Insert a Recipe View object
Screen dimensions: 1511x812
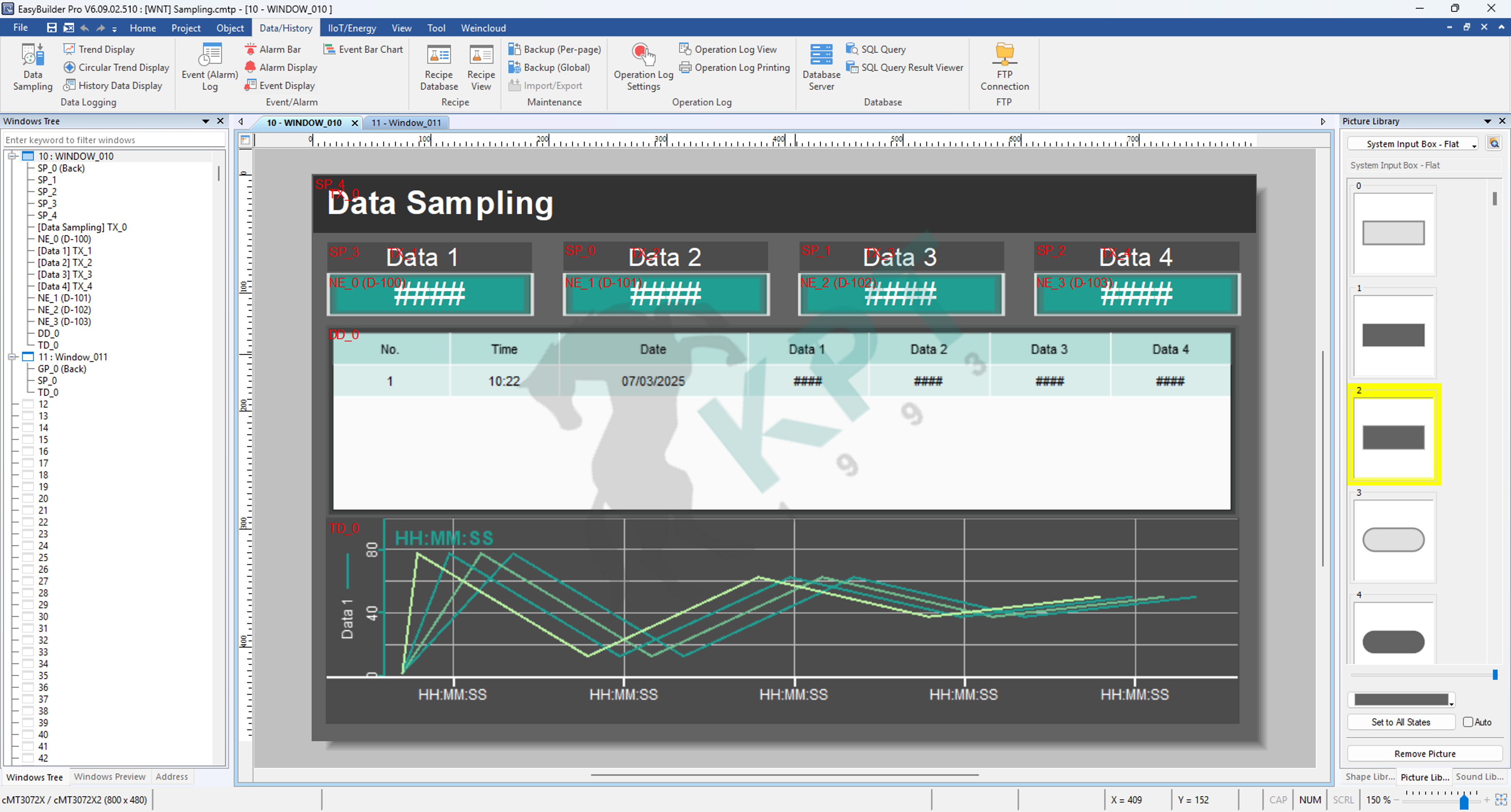coord(481,67)
